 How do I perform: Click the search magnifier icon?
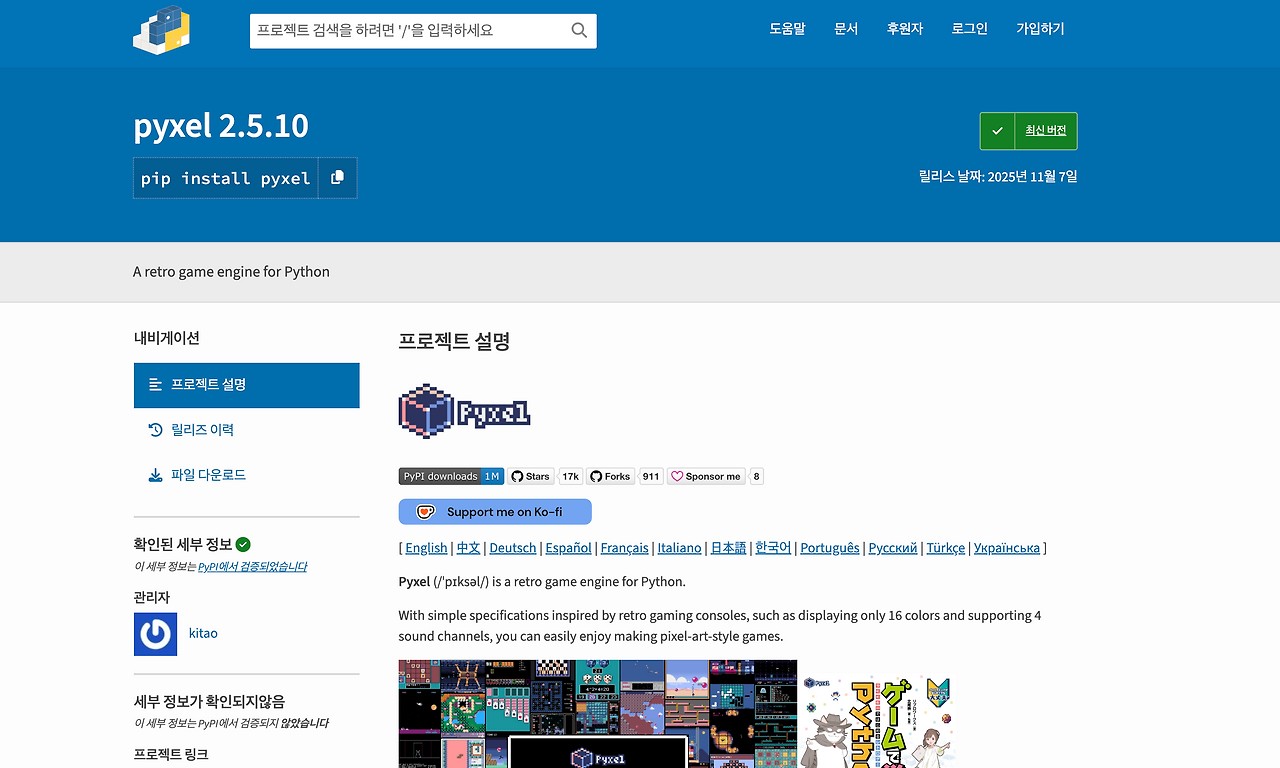(x=579, y=30)
